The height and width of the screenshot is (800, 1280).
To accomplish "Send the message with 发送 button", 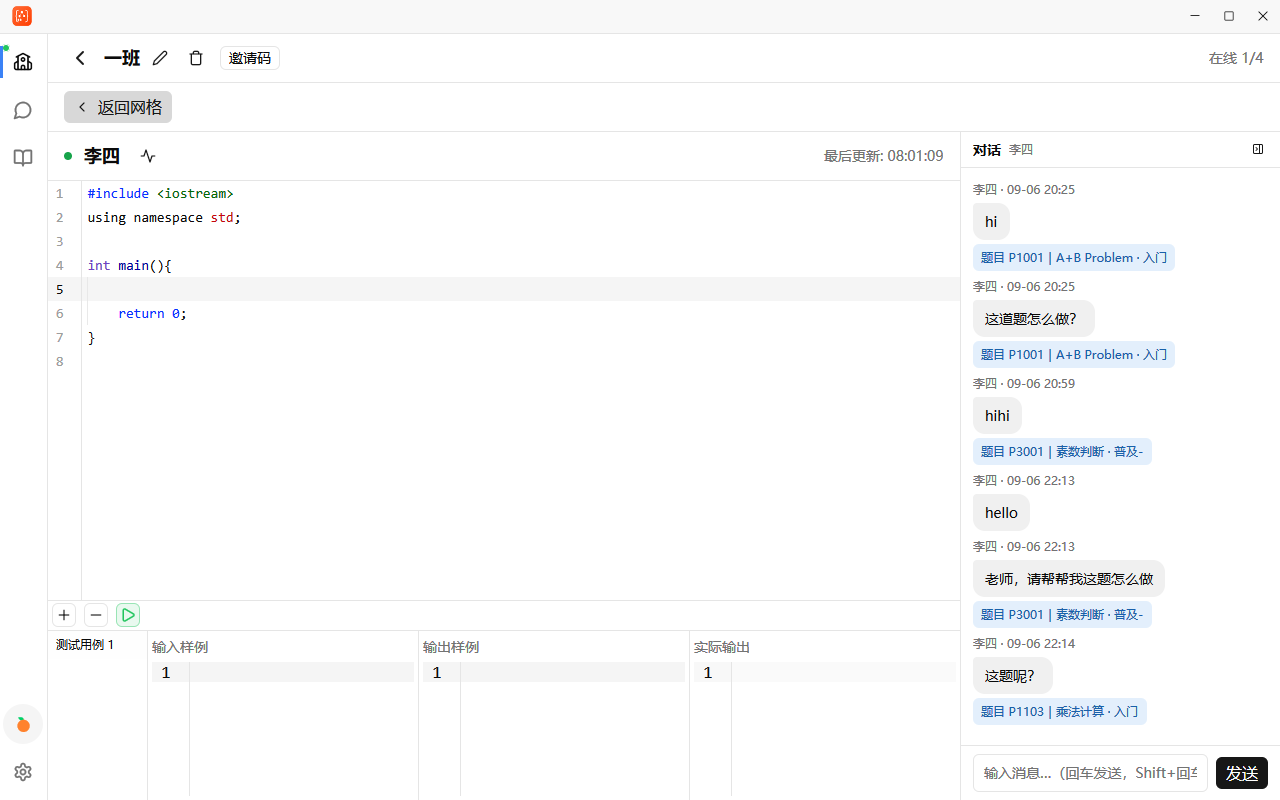I will [1242, 773].
